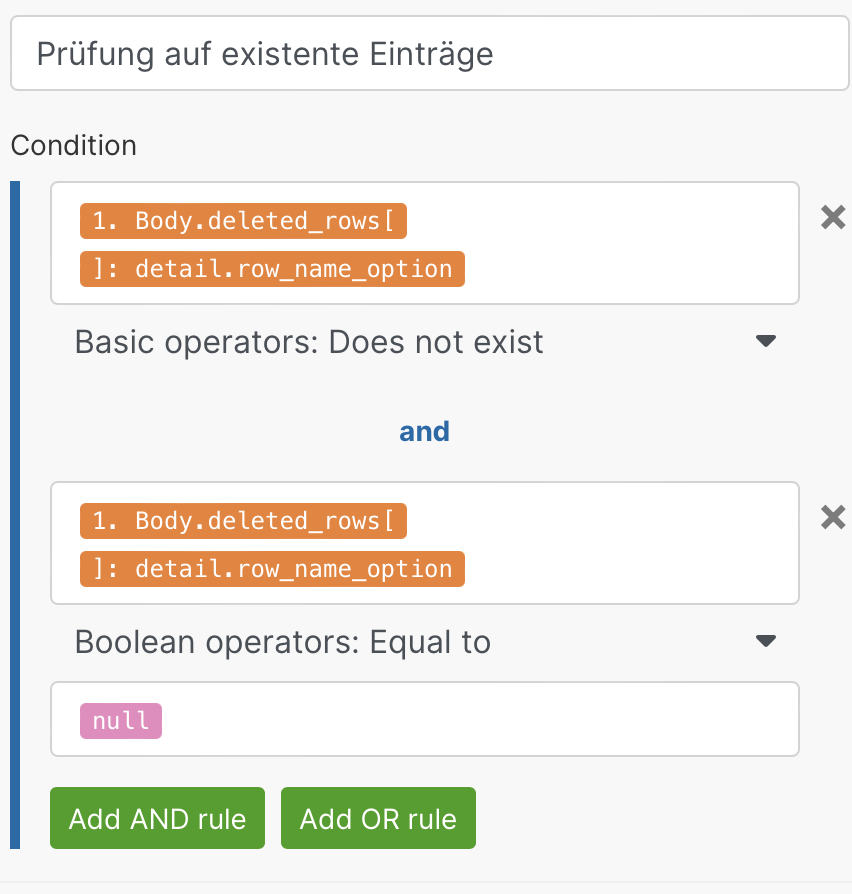Click the arrow beside 'Equal to' operator
This screenshot has height=894, width=852.
point(765,642)
